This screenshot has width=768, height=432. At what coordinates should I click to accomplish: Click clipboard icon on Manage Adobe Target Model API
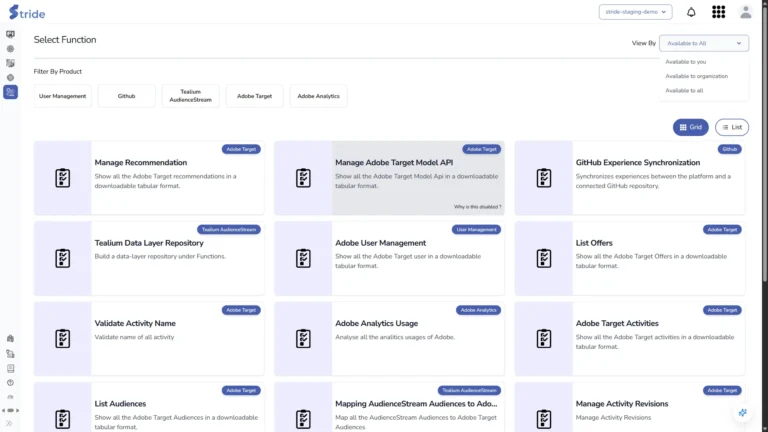pyautogui.click(x=303, y=178)
